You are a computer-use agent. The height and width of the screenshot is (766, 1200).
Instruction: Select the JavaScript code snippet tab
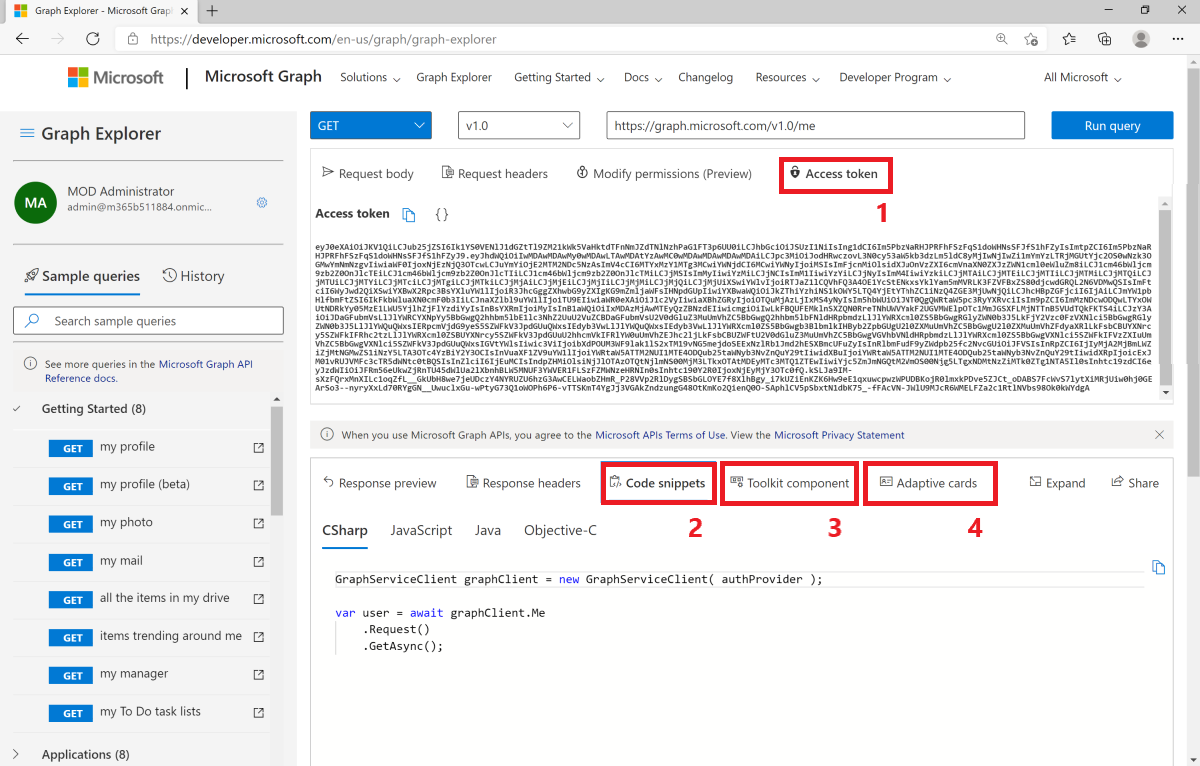pyautogui.click(x=421, y=530)
